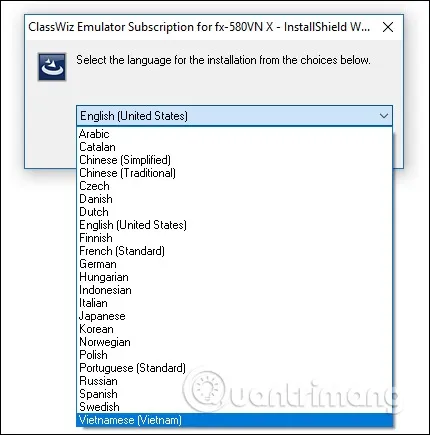Select highlighted Vietnamese (Vietnam) option
This screenshot has height=435, width=430.
pos(234,420)
